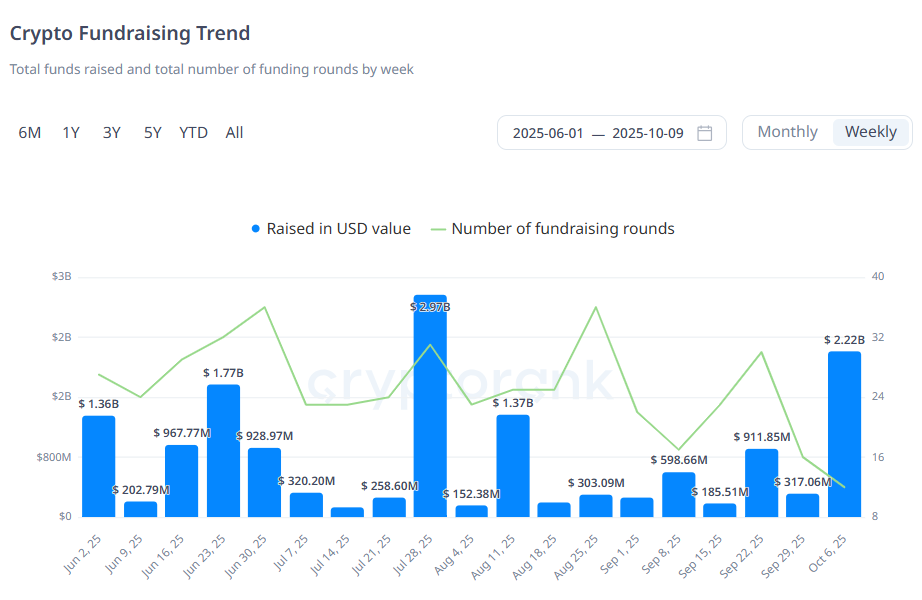The height and width of the screenshot is (600, 922).
Task: Choose the 3Y time range
Action: (111, 133)
